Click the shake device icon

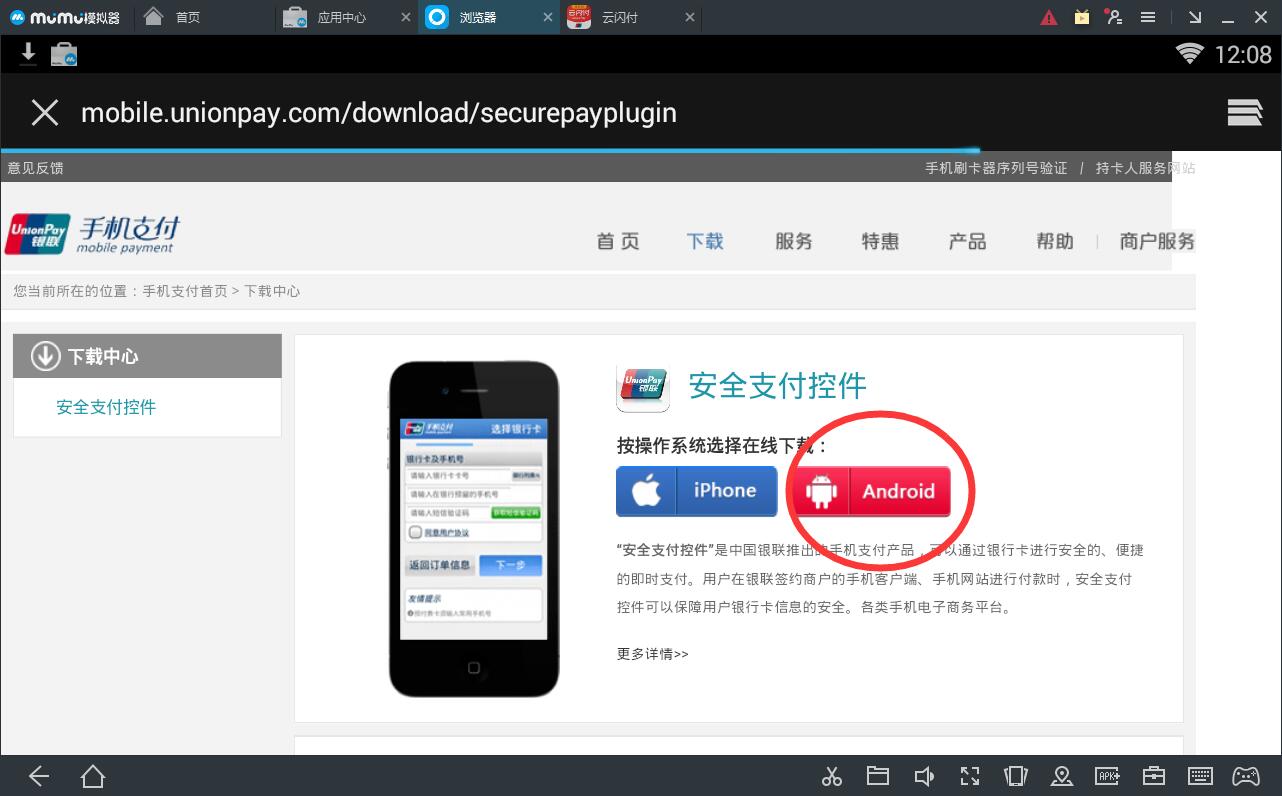[x=1016, y=776]
